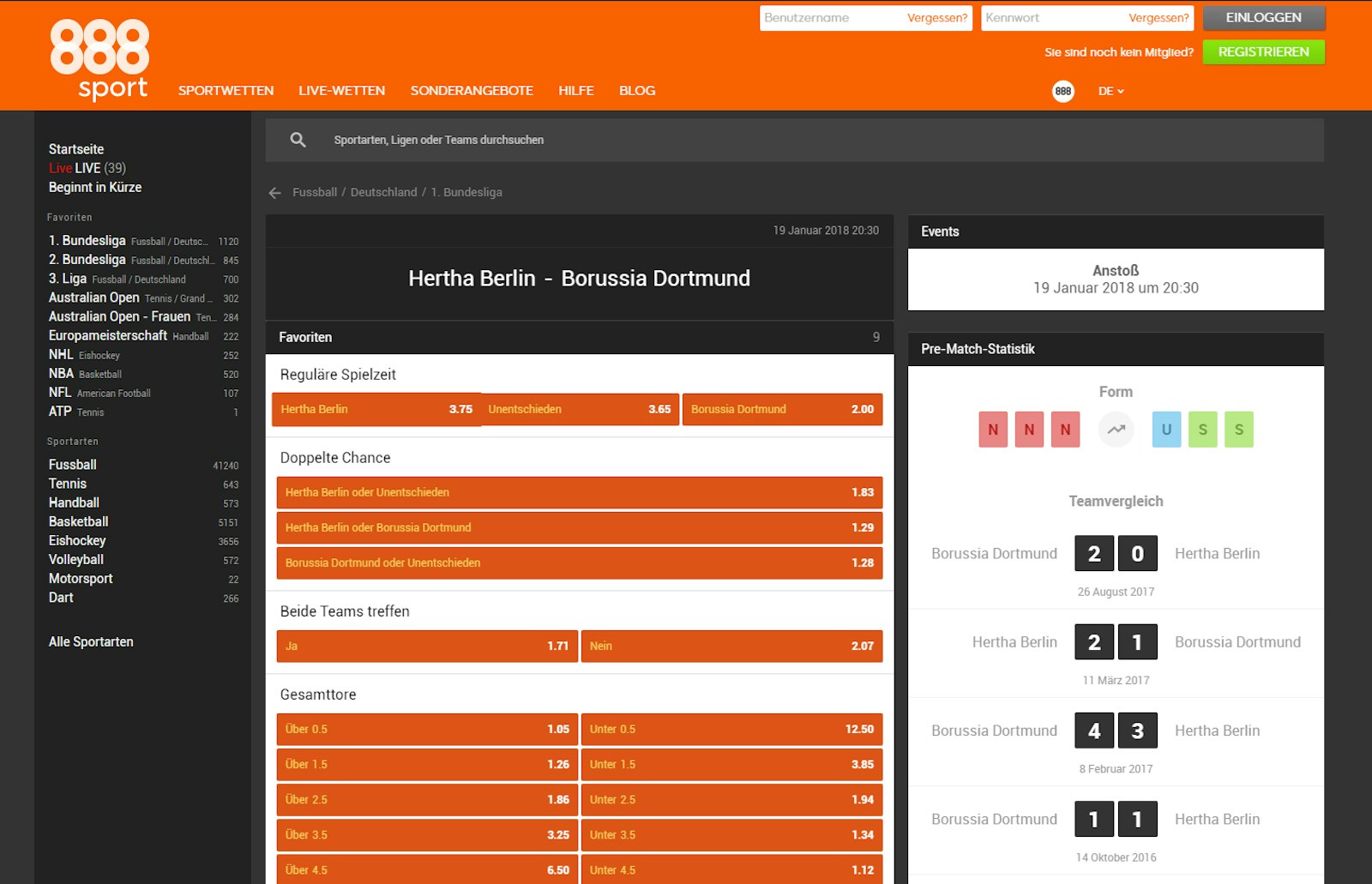The width and height of the screenshot is (1372, 884).
Task: Click the round 888 badge icon
Action: (x=1062, y=91)
